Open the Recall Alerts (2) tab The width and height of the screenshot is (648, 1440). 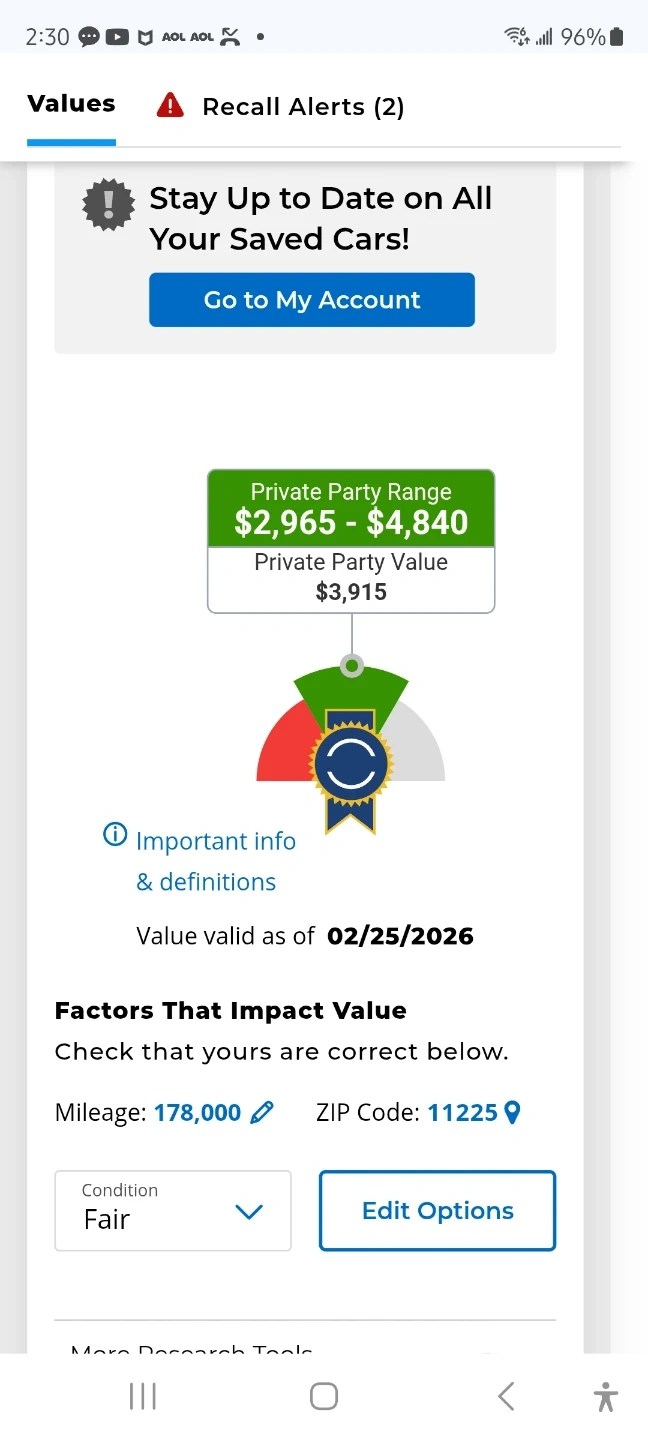(x=303, y=107)
